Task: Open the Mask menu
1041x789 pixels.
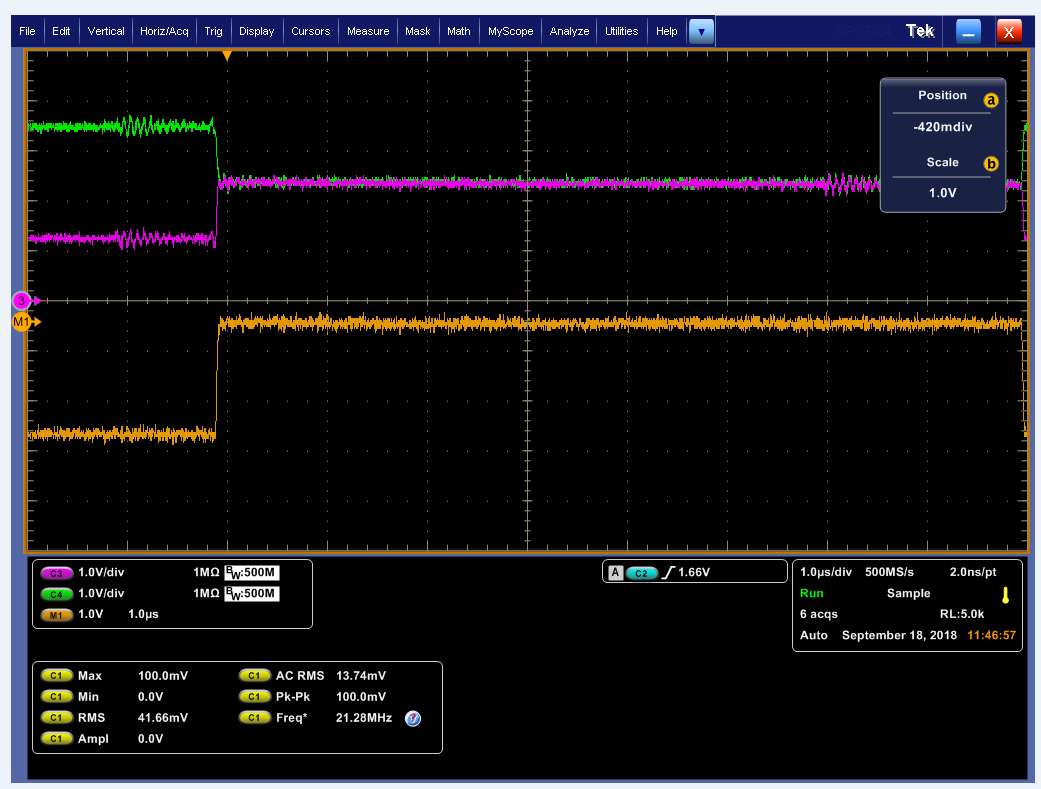Action: point(418,31)
